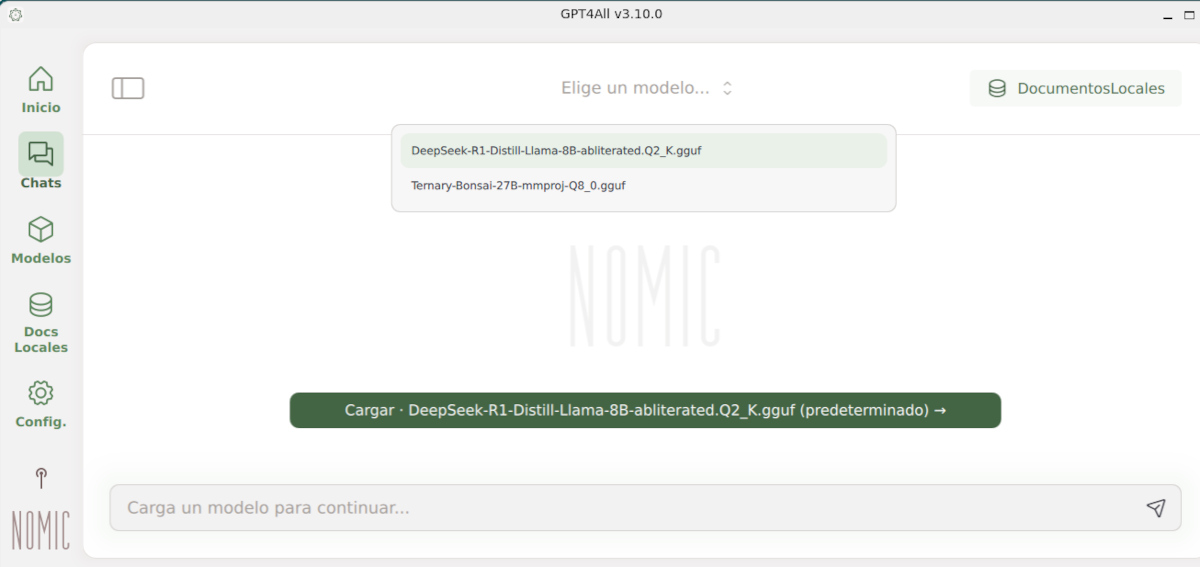Open the Nomic logo link in sidebar

pos(41,530)
